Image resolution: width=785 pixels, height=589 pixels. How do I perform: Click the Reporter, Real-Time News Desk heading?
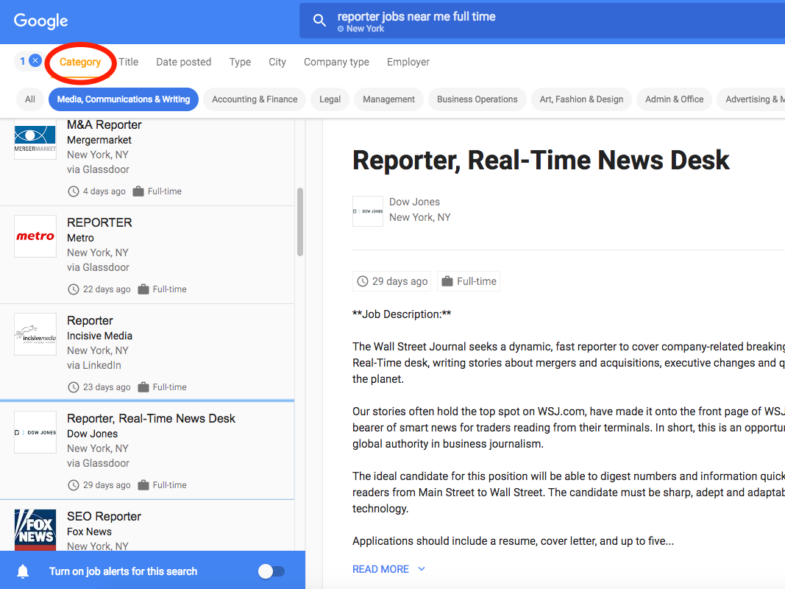click(541, 161)
